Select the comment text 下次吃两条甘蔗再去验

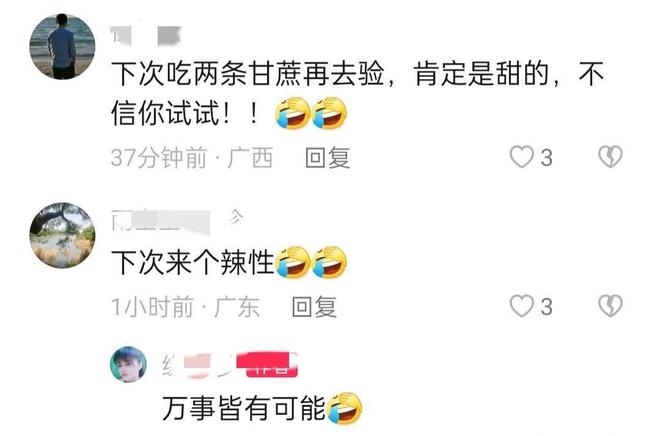(248, 74)
